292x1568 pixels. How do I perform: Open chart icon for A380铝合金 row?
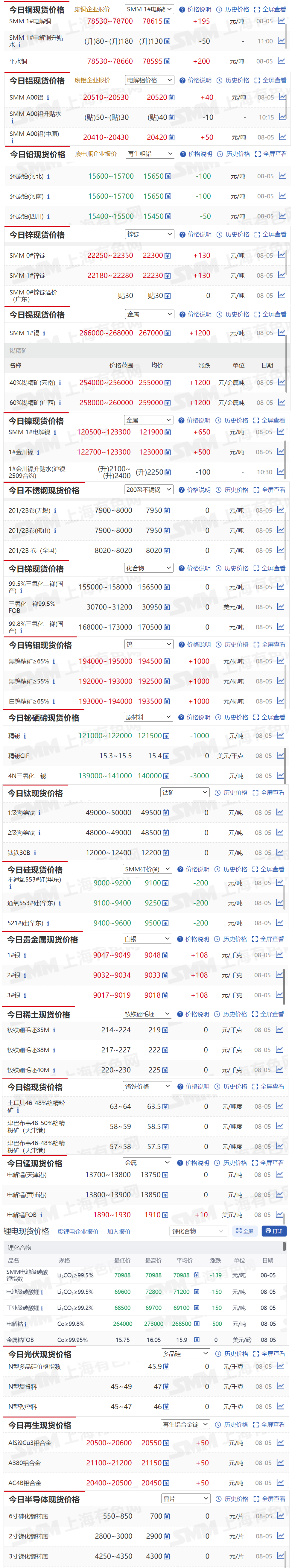click(280, 1462)
